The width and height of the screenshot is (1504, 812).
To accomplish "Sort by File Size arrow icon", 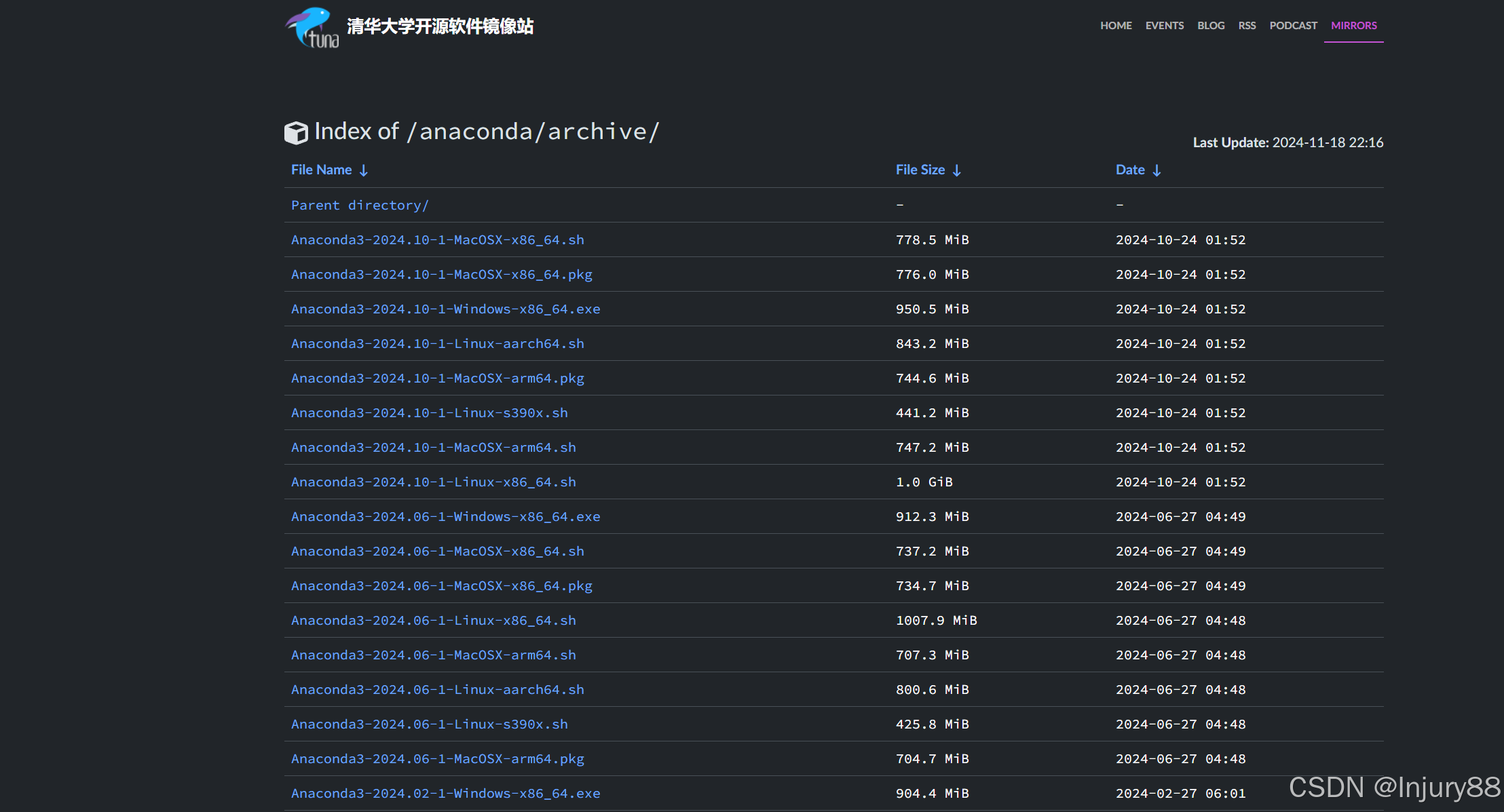I will [957, 170].
